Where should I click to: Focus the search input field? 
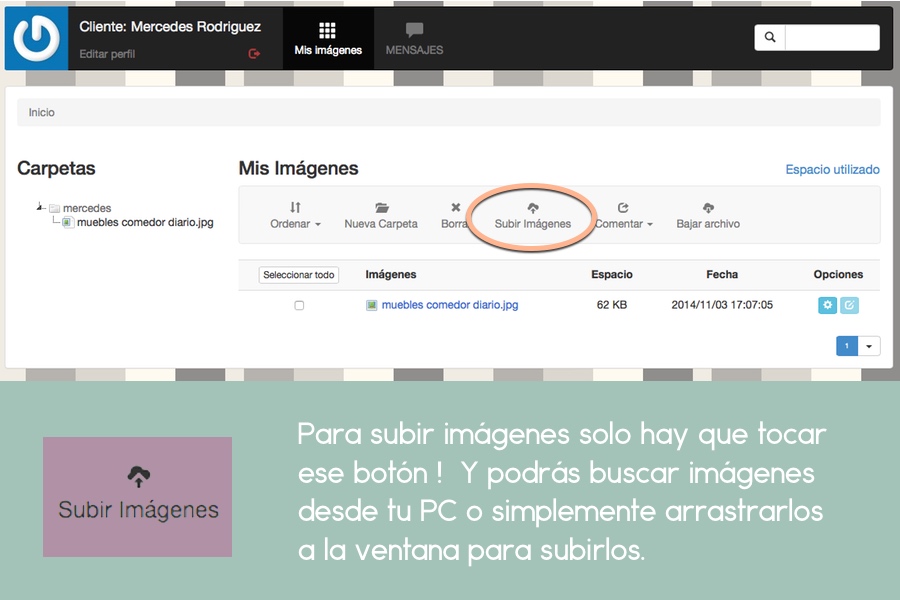[832, 37]
